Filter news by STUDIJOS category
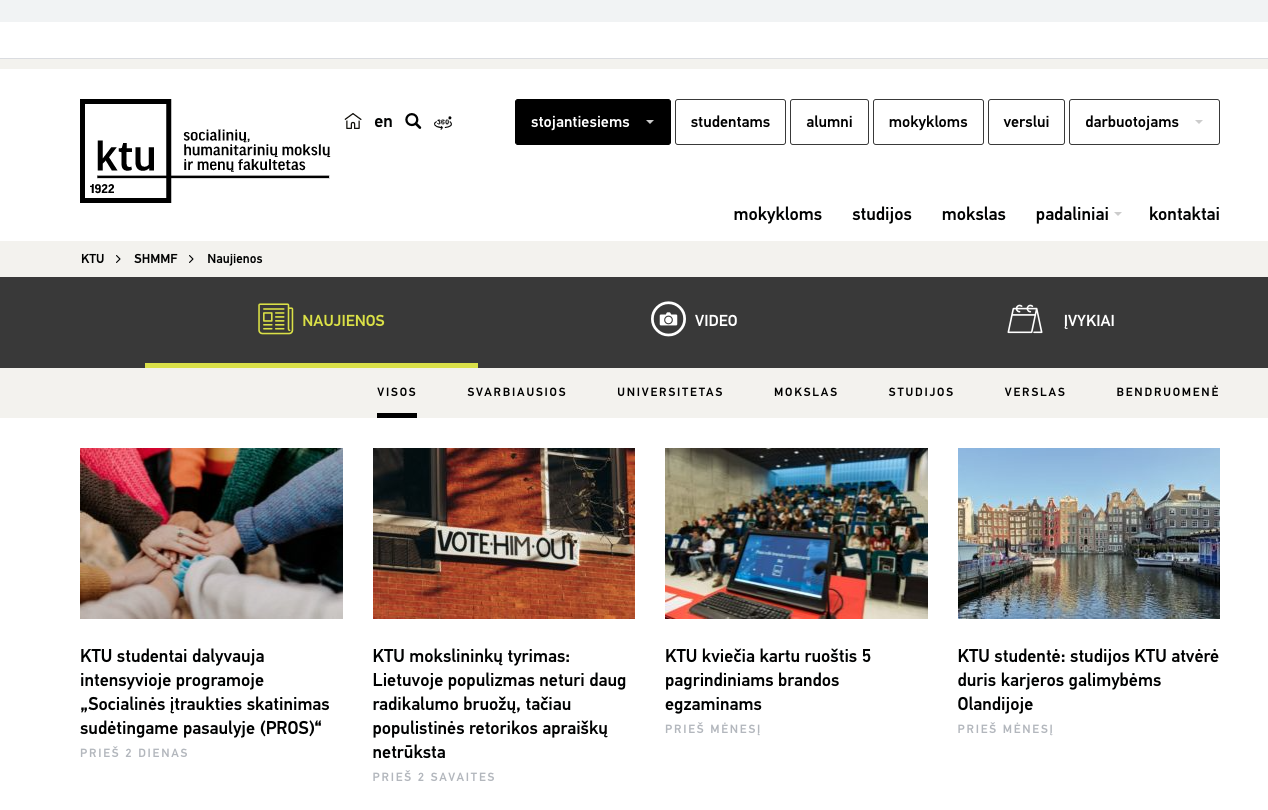1268x810 pixels. coord(921,392)
